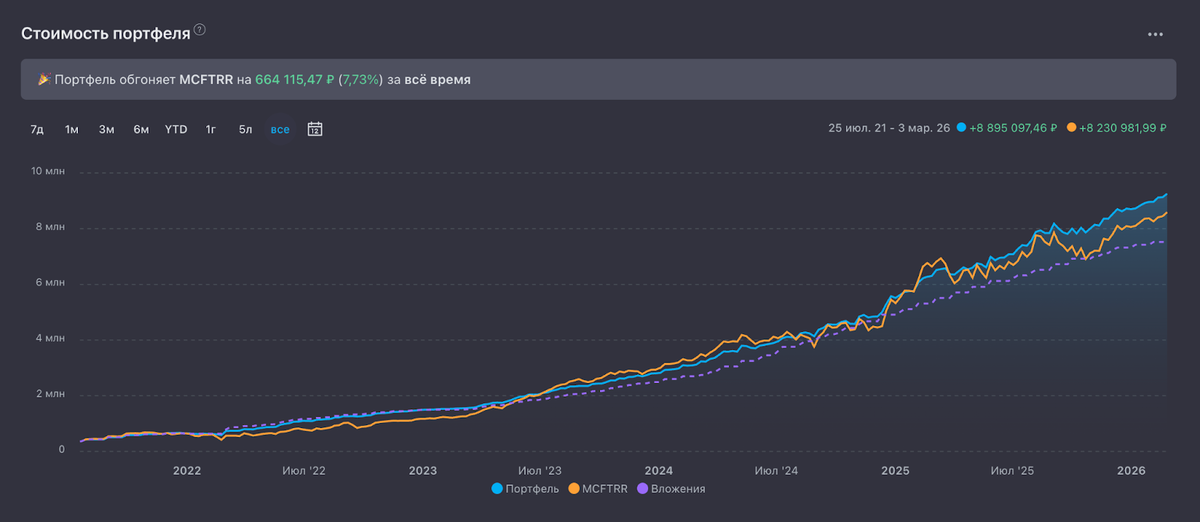
Task: Open the three-dots options menu
Action: [1155, 34]
